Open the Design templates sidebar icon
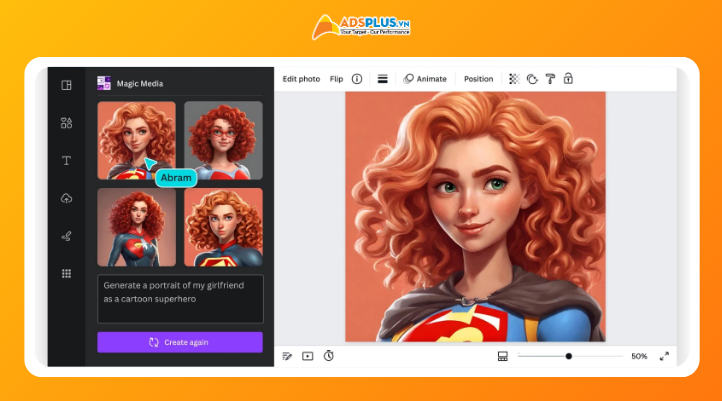Image resolution: width=722 pixels, height=401 pixels. [66, 85]
